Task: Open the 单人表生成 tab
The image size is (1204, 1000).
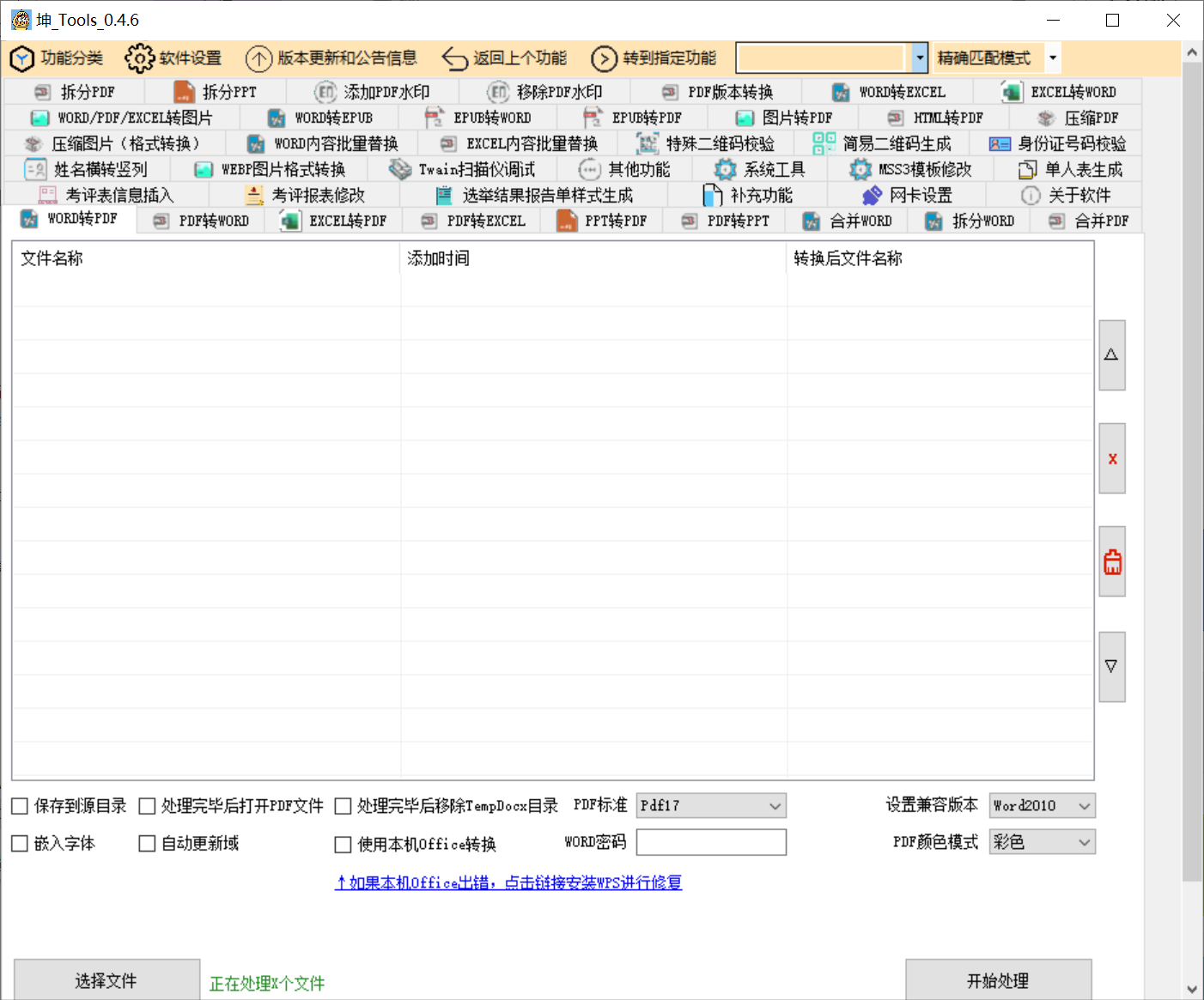Action: (1069, 169)
